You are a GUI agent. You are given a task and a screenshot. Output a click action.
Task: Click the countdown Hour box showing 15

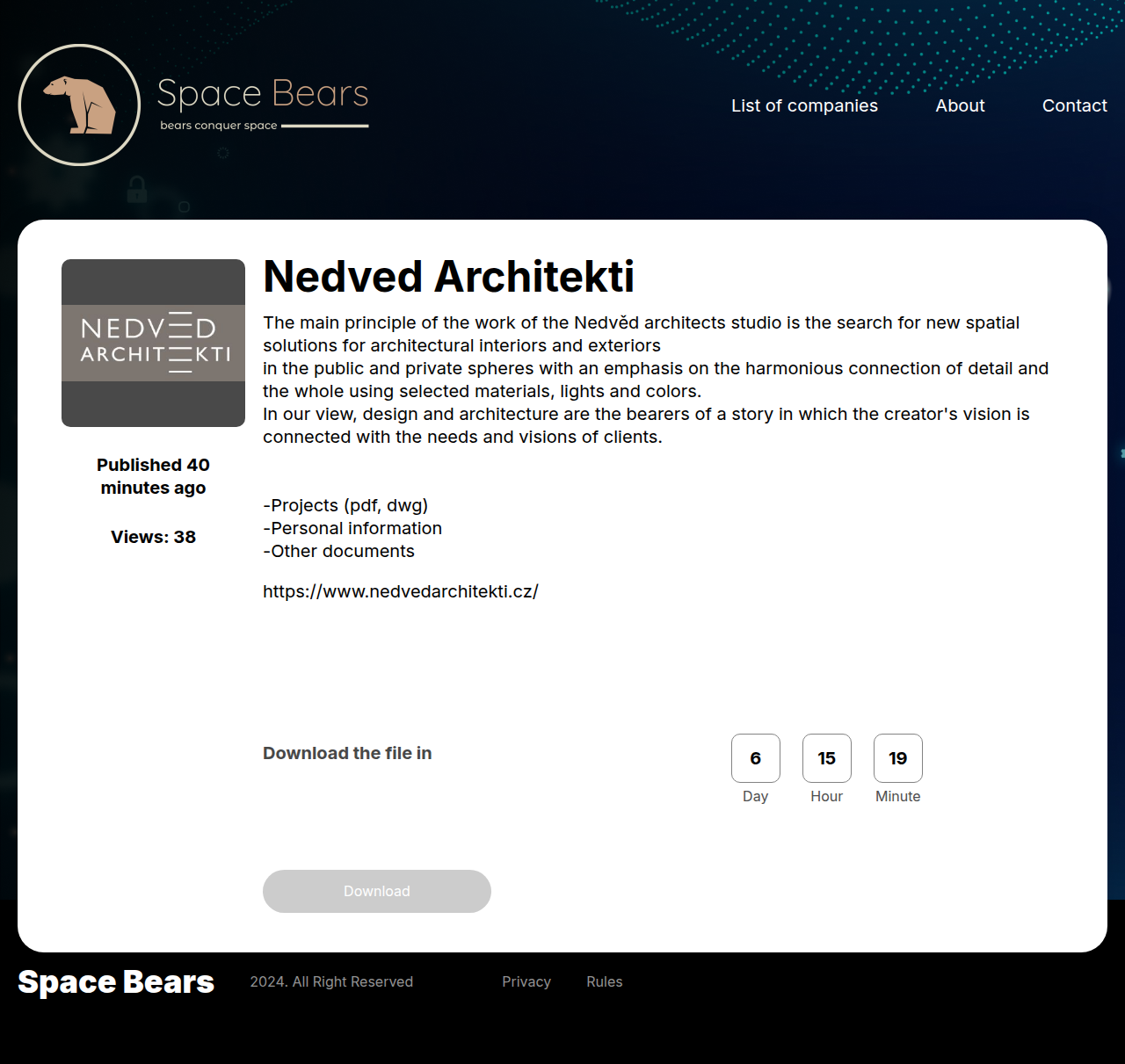coord(827,758)
